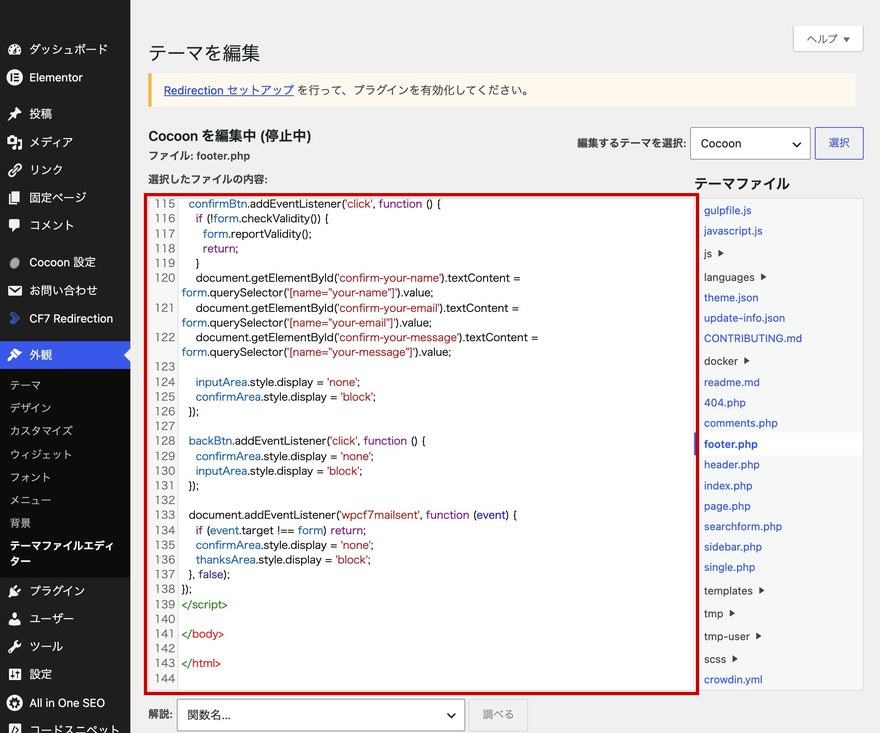
Task: Open header.php file
Action: (x=731, y=465)
